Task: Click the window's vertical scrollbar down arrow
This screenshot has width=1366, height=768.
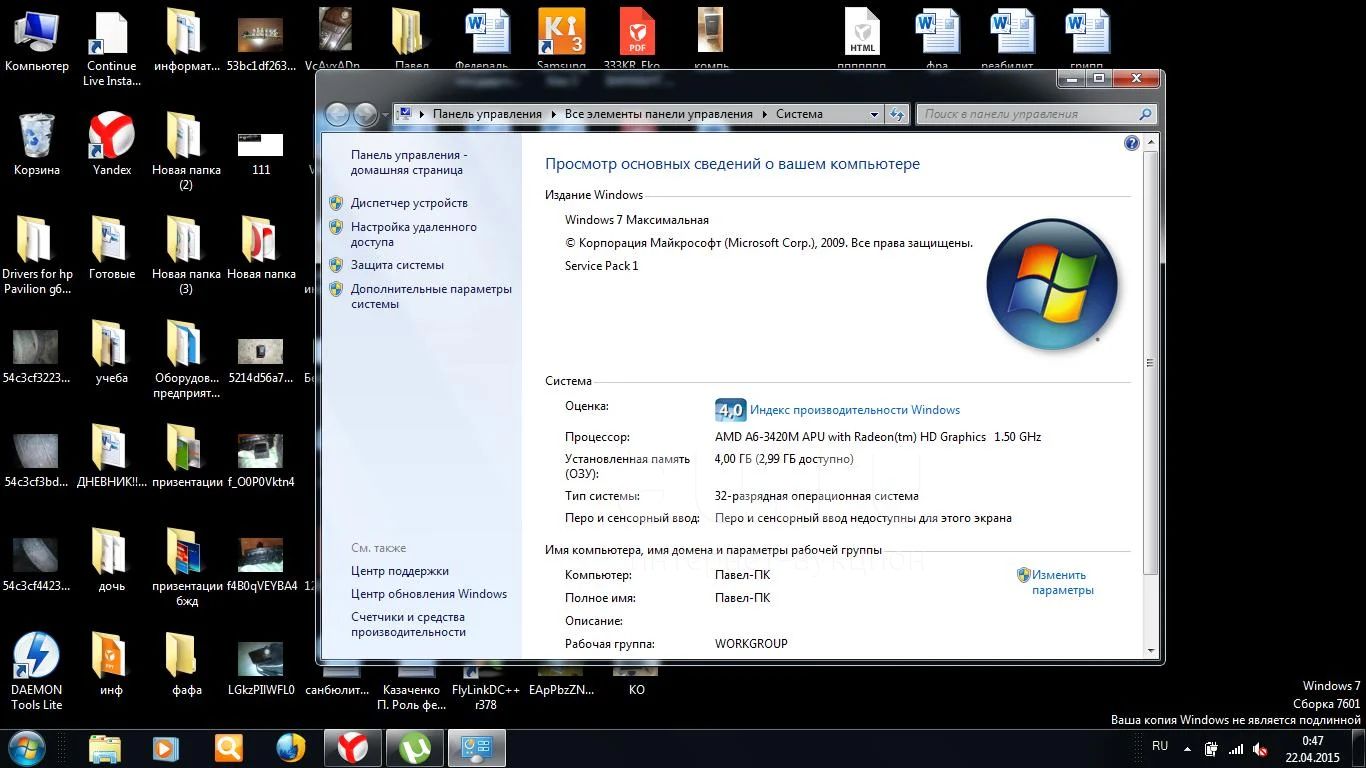Action: click(1150, 651)
